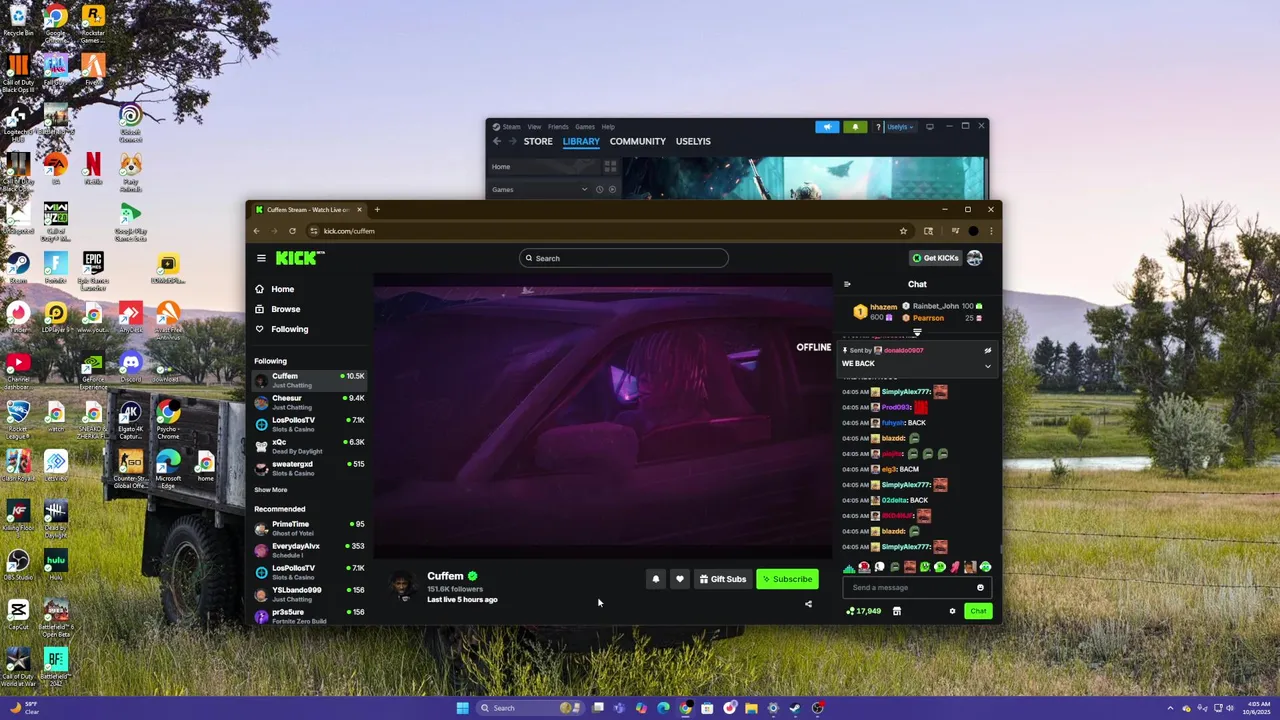The image size is (1280, 720).
Task: Expand the chat leaderboard handle
Action: (917, 332)
